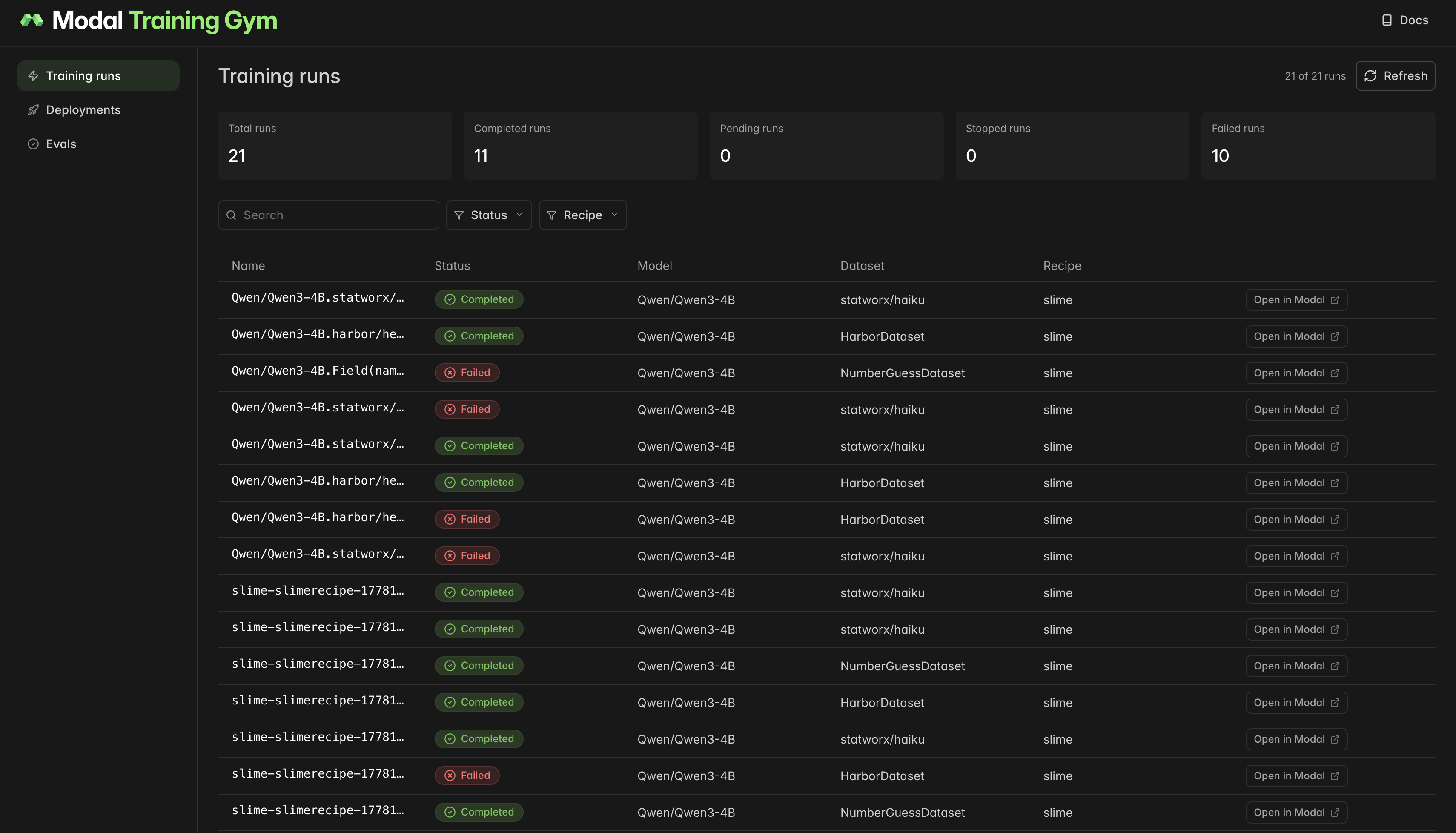The width and height of the screenshot is (1456, 833).
Task: Click the Status filter chevron arrow
Action: 519,215
